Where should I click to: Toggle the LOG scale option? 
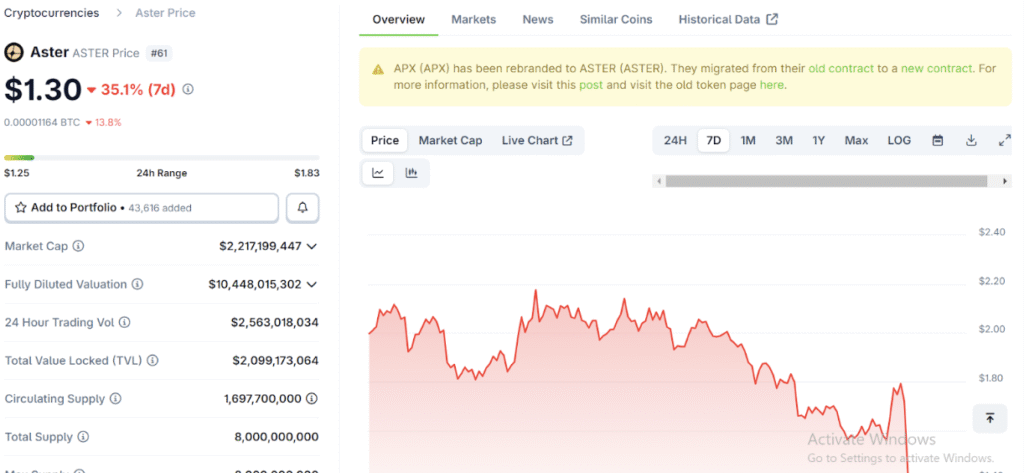tap(899, 141)
